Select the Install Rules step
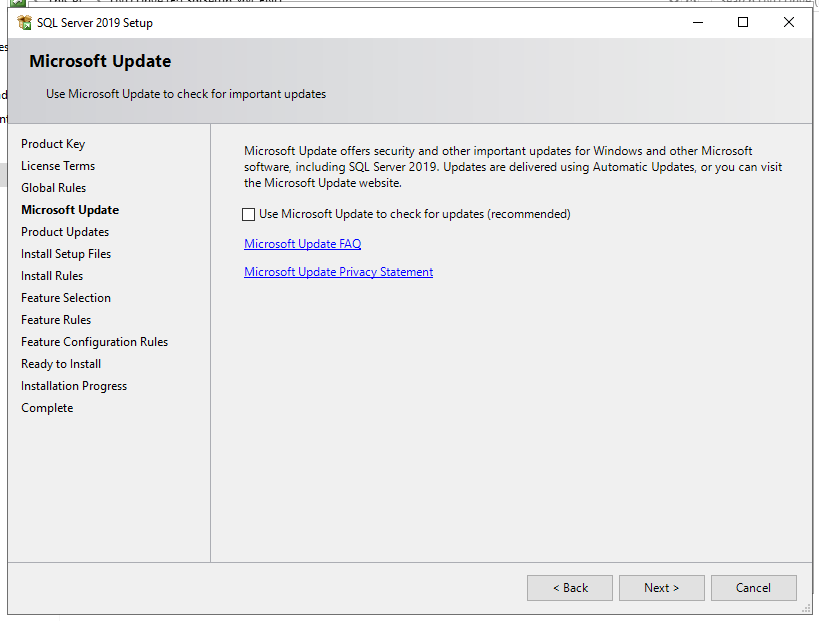 tap(52, 276)
